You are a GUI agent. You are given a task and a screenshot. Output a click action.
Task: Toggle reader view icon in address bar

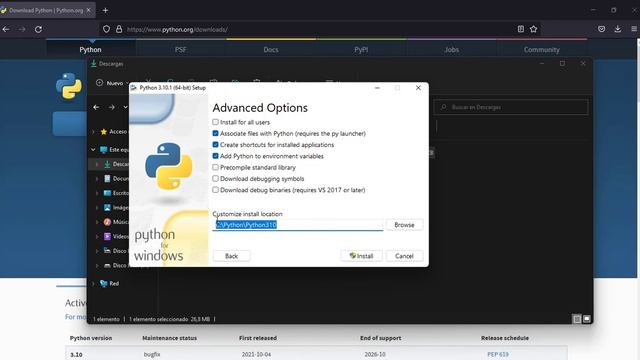pyautogui.click(x=521, y=29)
